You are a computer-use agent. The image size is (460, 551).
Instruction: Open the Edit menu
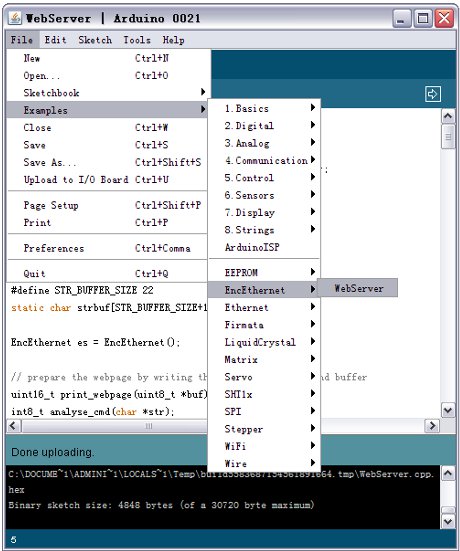tap(55, 40)
